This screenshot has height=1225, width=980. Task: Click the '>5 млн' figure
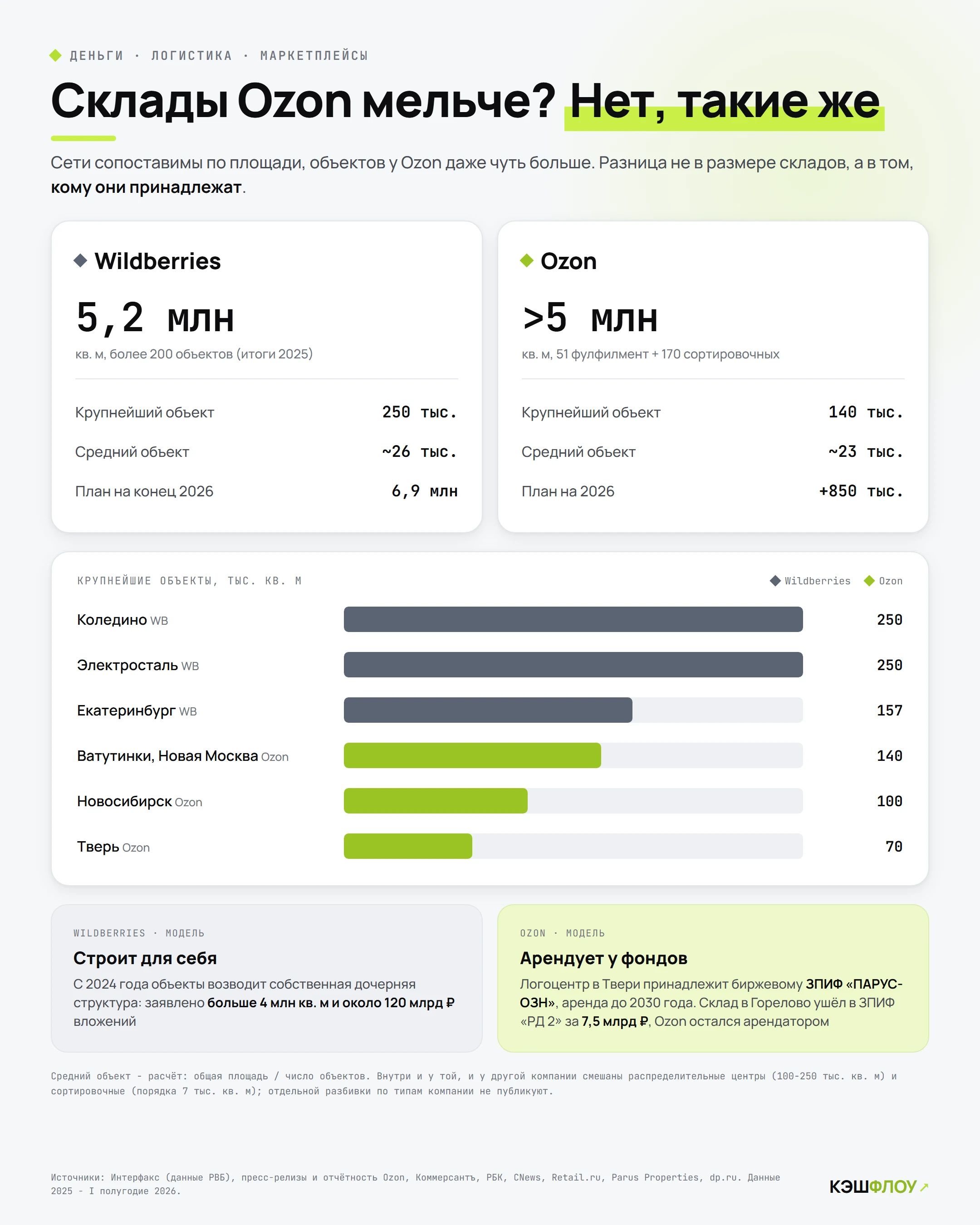coord(590,317)
